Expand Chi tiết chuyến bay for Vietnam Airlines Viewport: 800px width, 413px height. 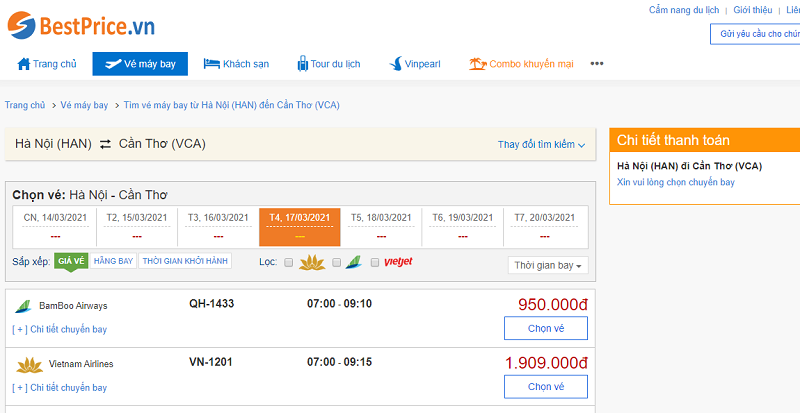pos(60,388)
